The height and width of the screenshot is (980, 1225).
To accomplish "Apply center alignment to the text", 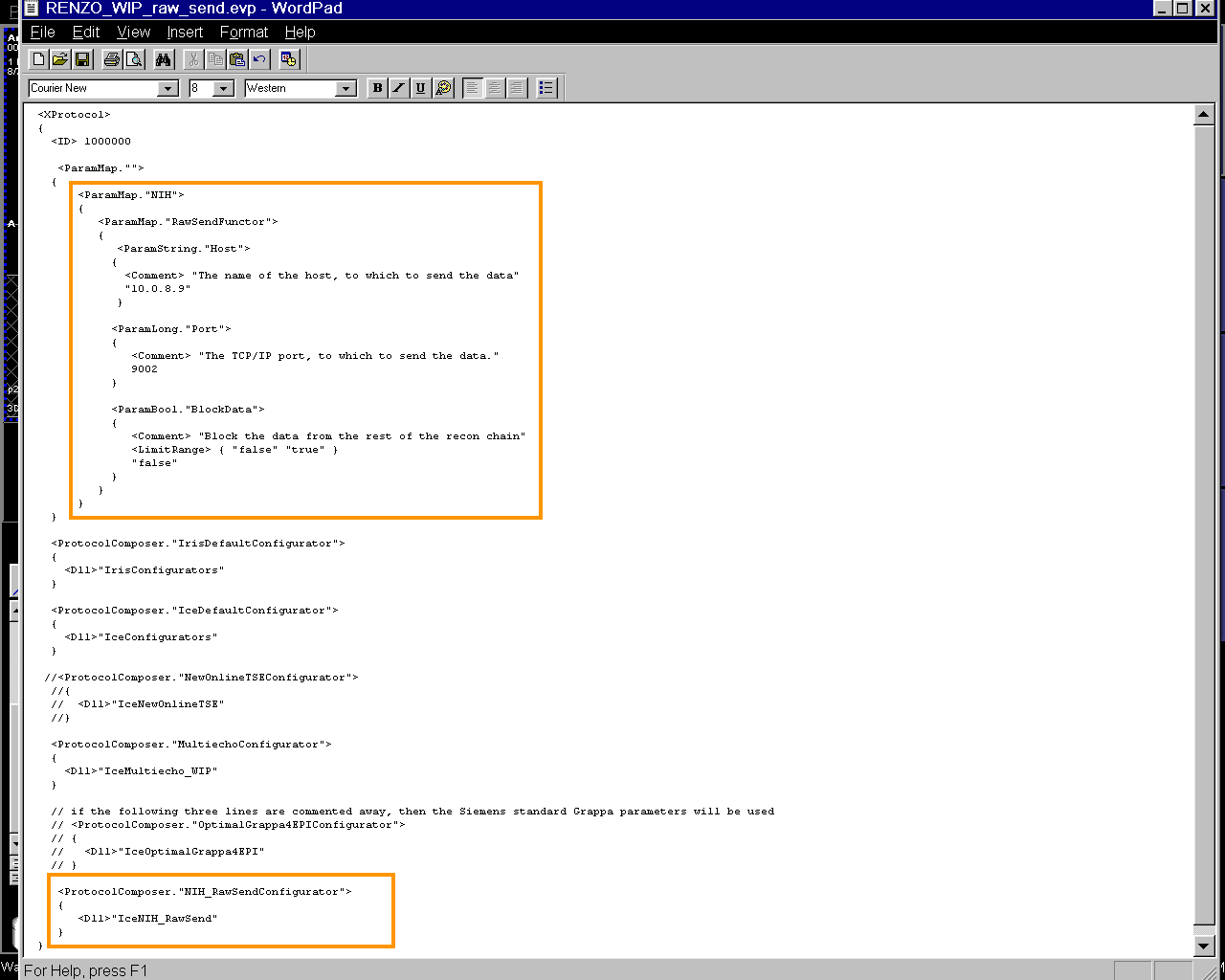I will tap(495, 88).
